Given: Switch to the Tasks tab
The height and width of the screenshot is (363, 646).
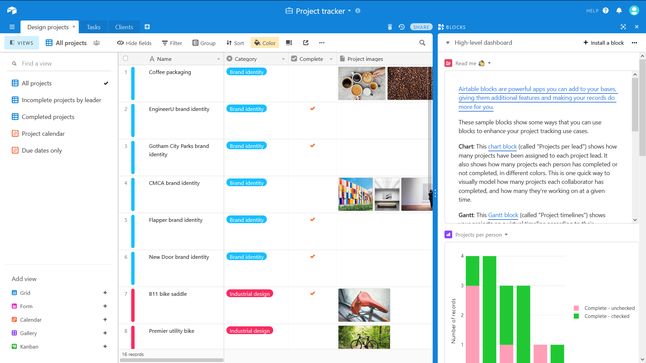Looking at the screenshot, I should point(94,27).
